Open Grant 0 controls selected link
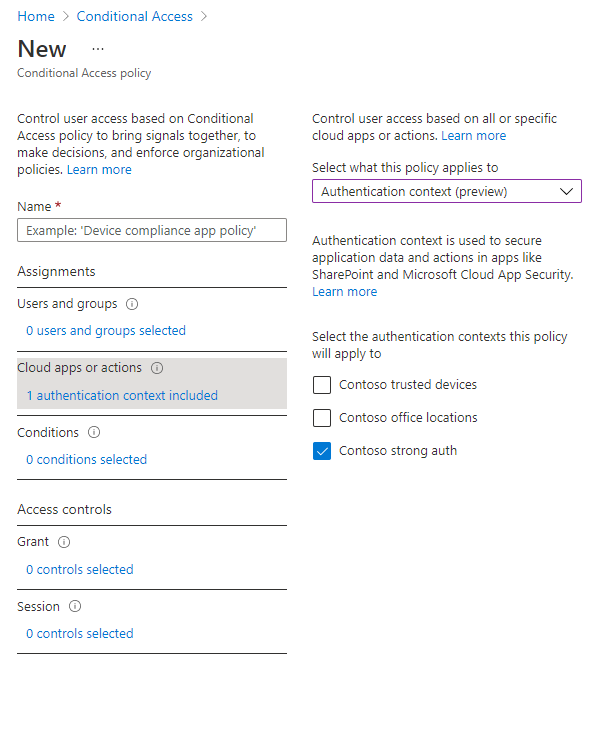The width and height of the screenshot is (595, 753). click(x=80, y=570)
